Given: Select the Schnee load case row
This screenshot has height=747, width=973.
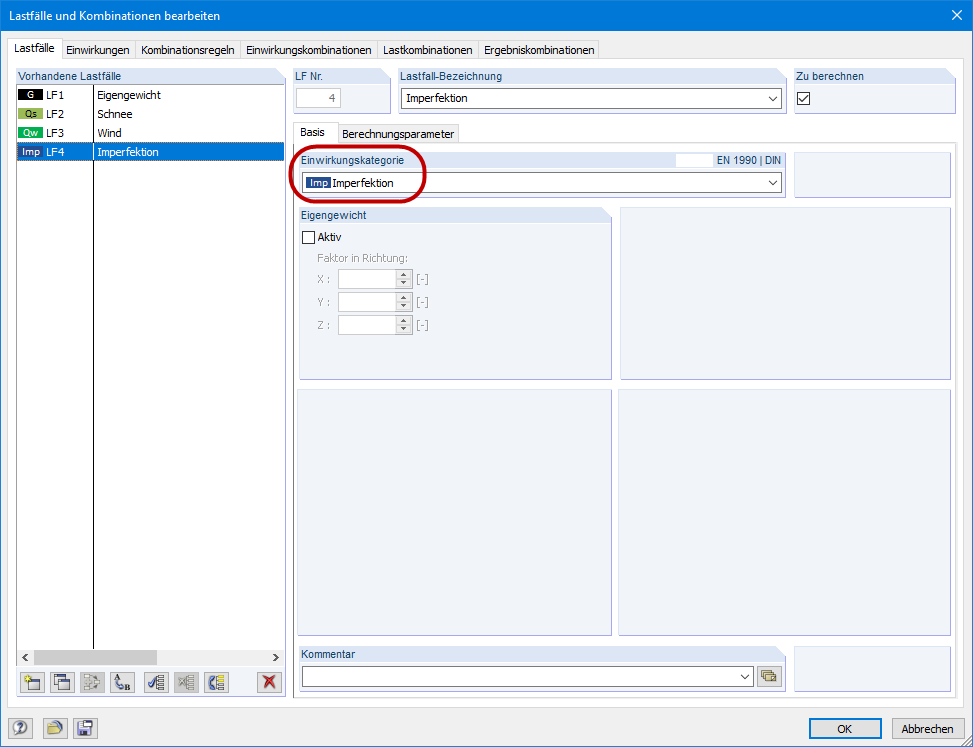Looking at the screenshot, I should (x=151, y=114).
